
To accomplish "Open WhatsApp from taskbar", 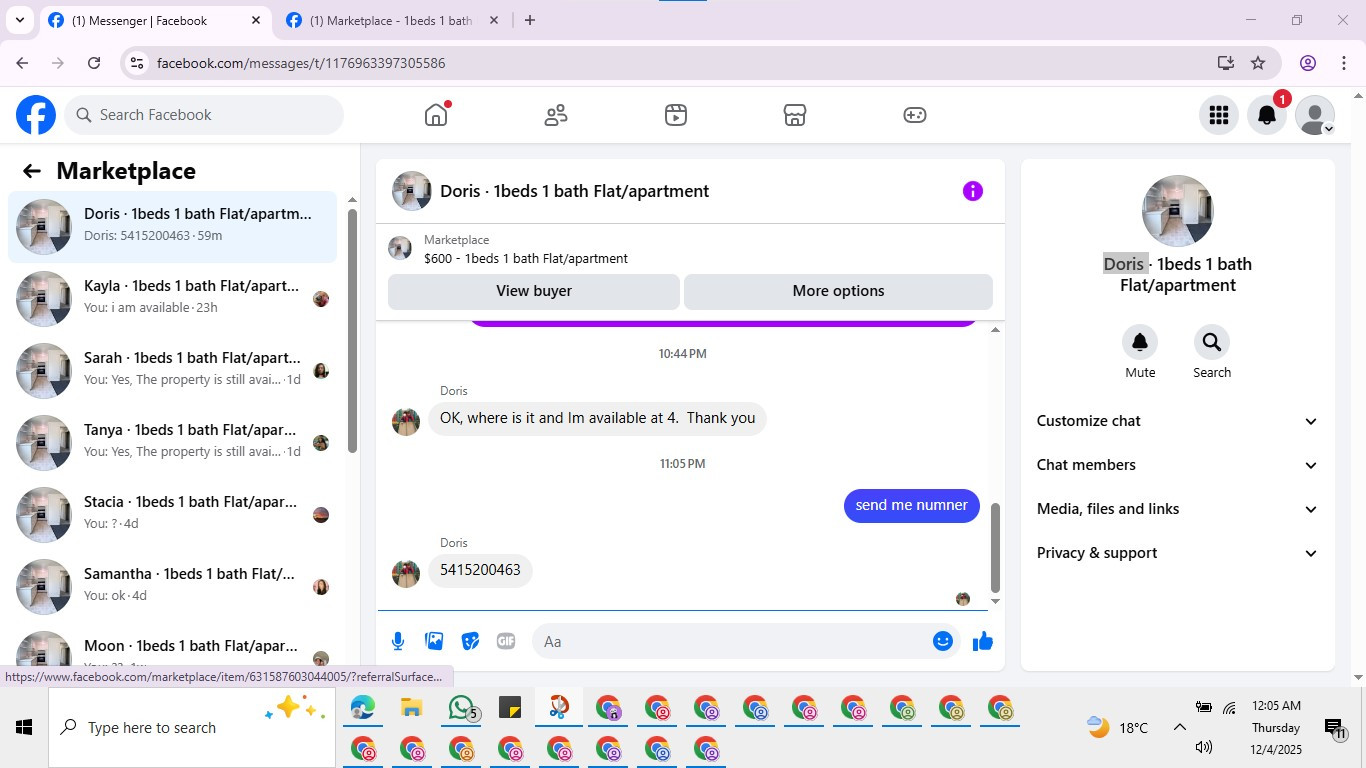I will tap(461, 709).
